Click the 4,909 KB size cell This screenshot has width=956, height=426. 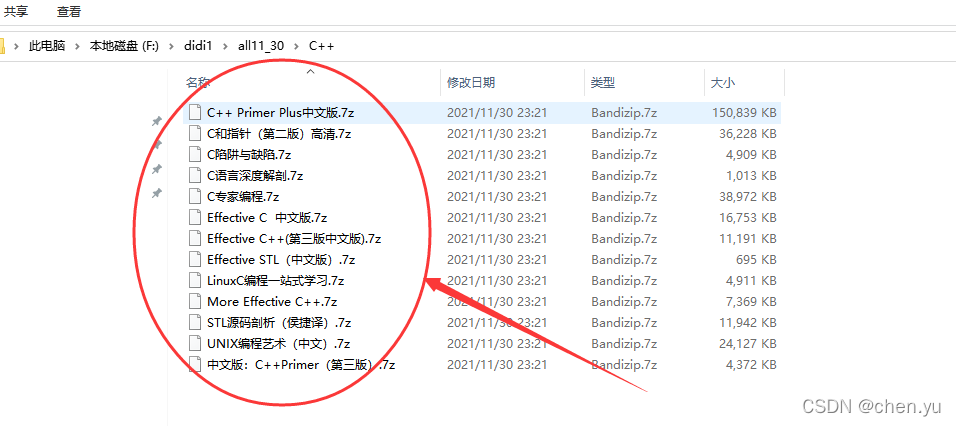pos(752,154)
